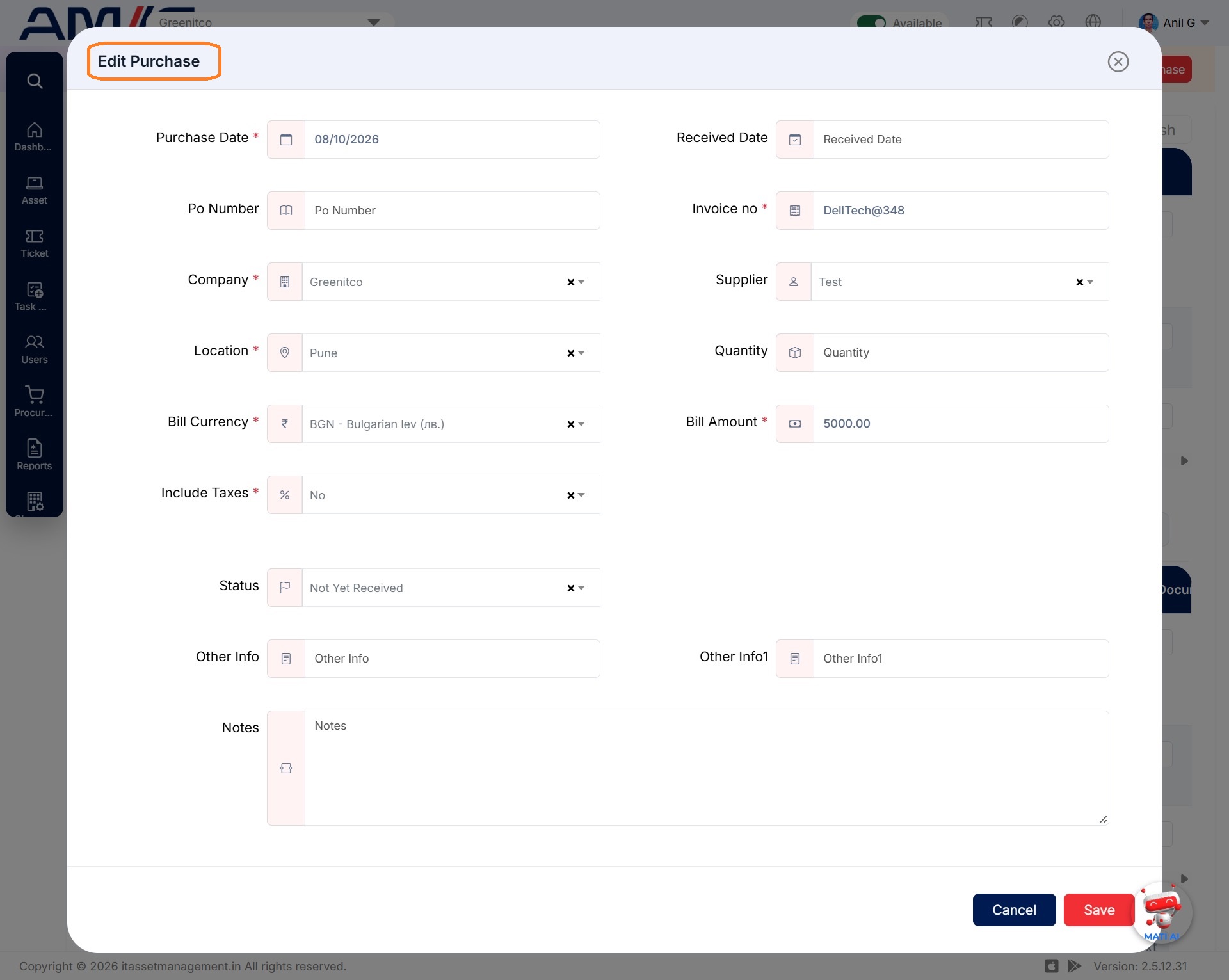Toggle the Available status switch
This screenshot has height=980, width=1229.
click(x=871, y=22)
